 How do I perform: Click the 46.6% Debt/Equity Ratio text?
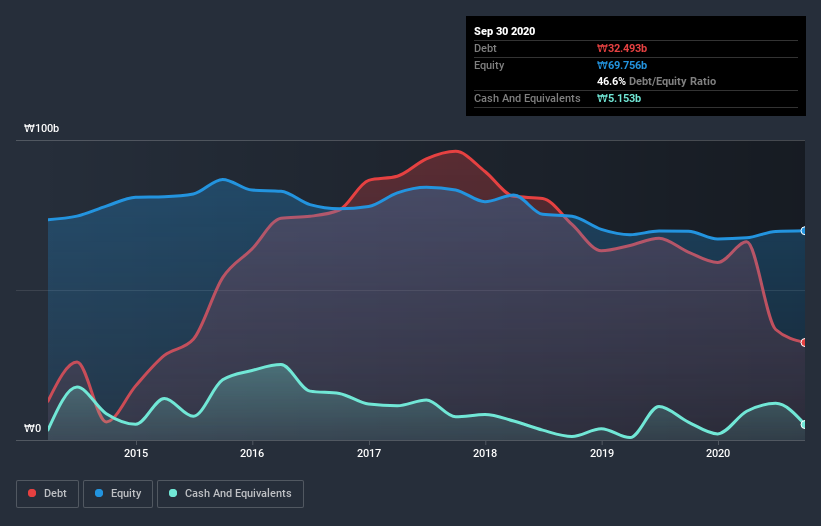point(656,81)
